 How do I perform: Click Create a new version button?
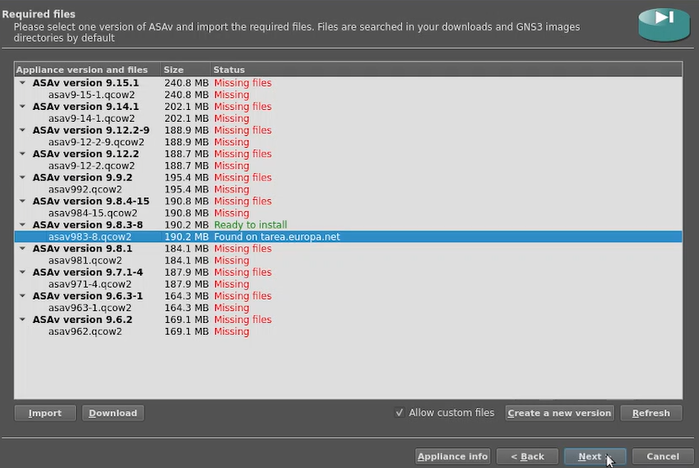pyautogui.click(x=559, y=413)
